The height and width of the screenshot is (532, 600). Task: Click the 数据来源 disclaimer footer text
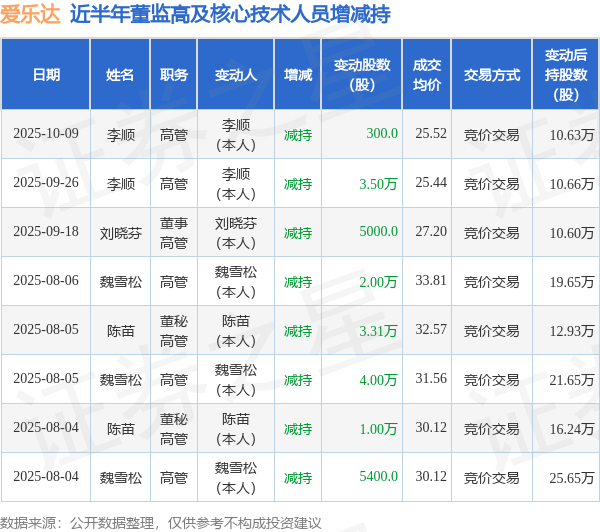pos(161,523)
